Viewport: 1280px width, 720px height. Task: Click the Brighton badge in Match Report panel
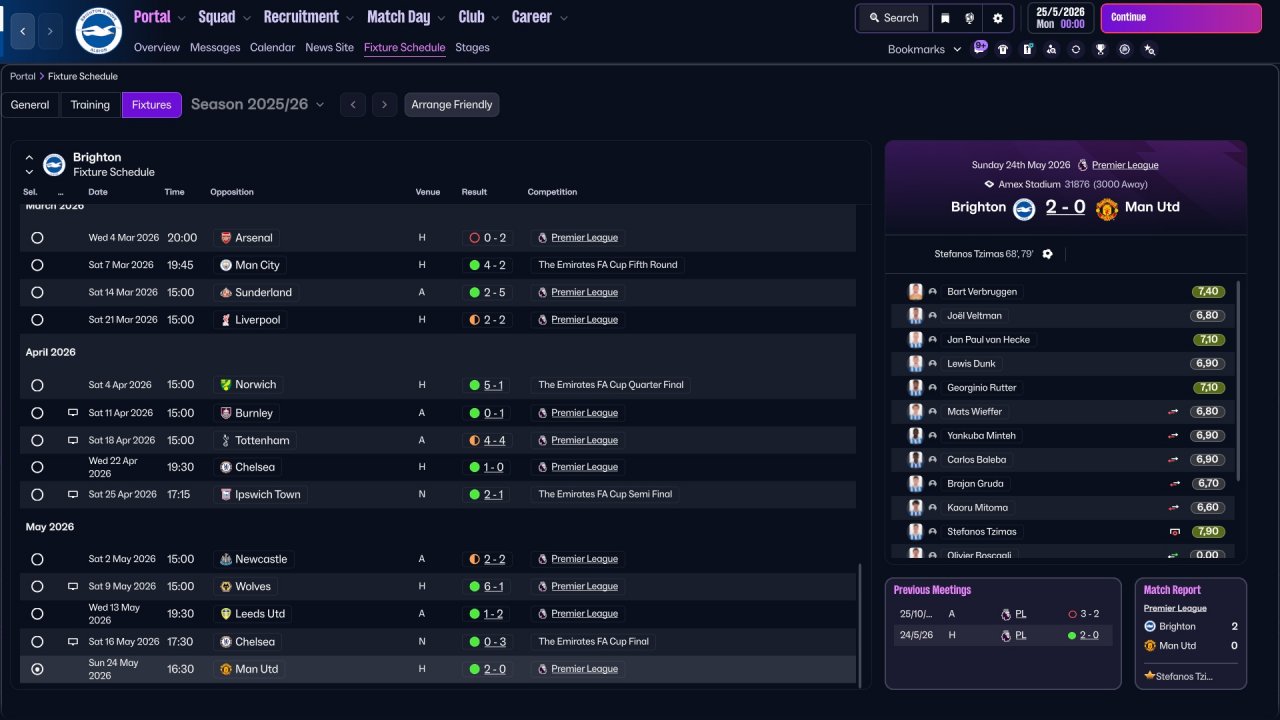click(x=1150, y=627)
